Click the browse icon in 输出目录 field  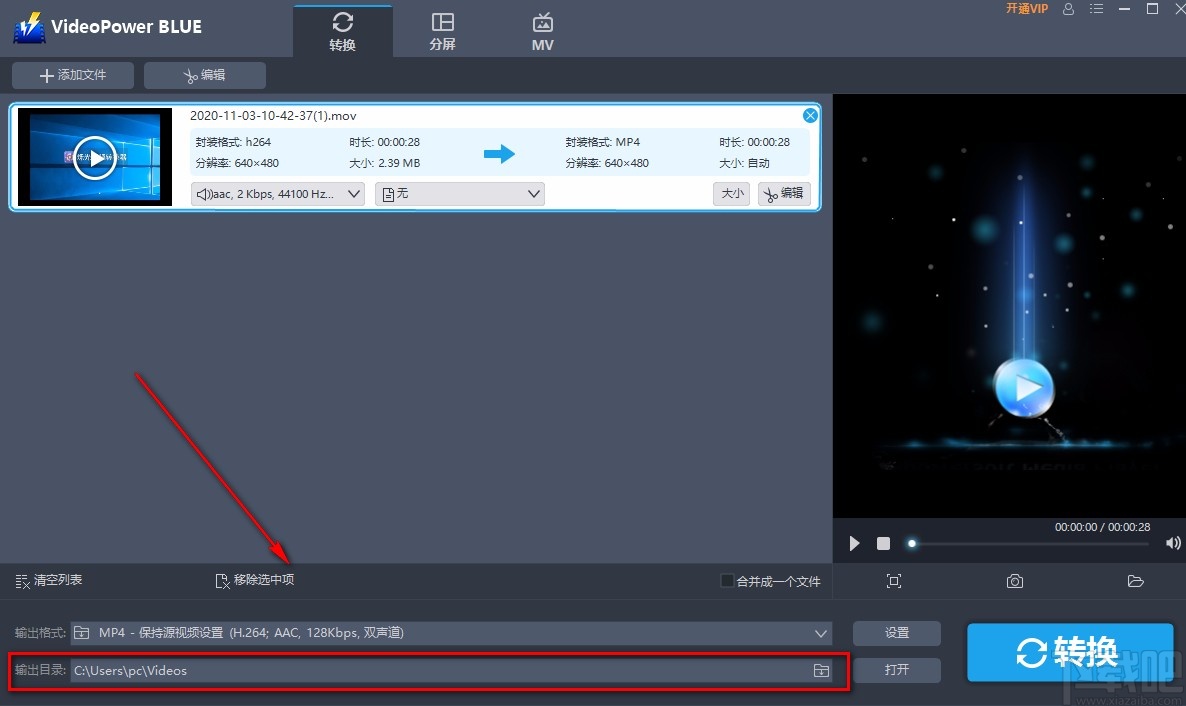click(822, 670)
